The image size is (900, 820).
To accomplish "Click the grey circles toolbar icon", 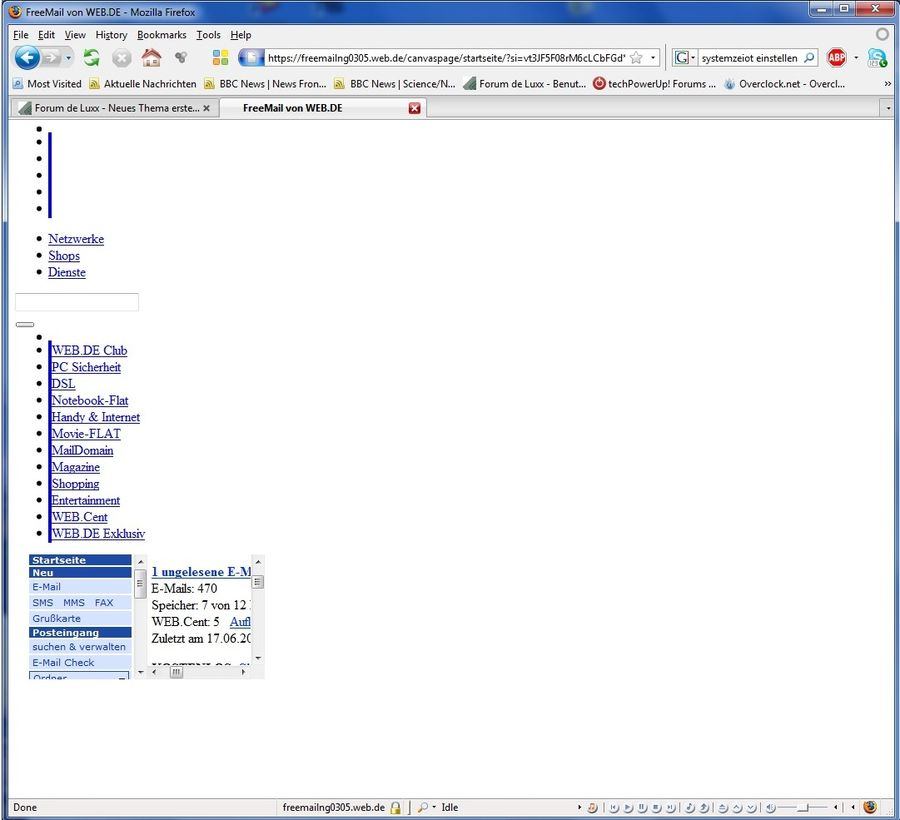I will click(x=181, y=57).
